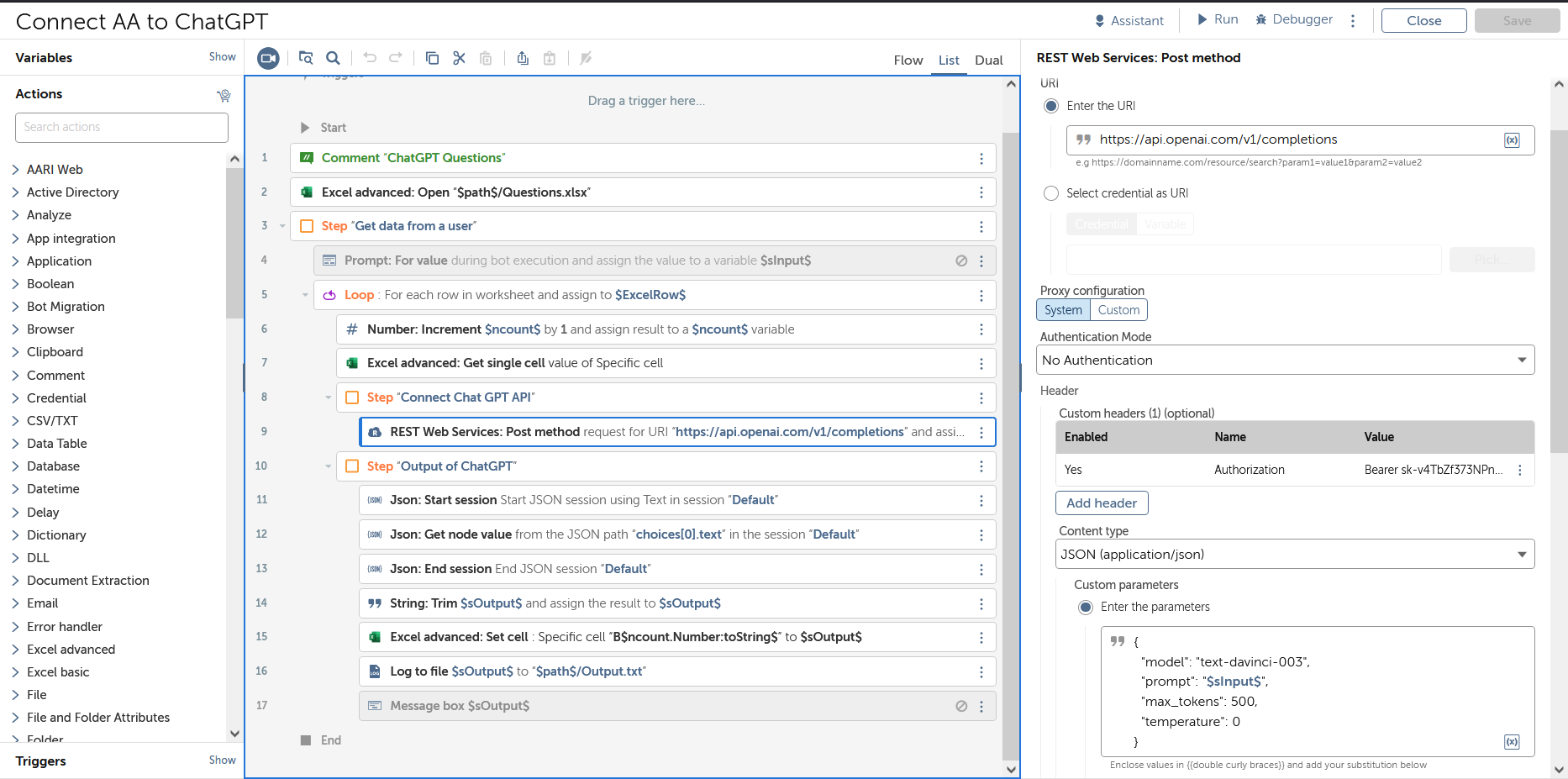Viewport: 1568px width, 779px height.
Task: Open the Content type dropdown
Action: pyautogui.click(x=1294, y=555)
